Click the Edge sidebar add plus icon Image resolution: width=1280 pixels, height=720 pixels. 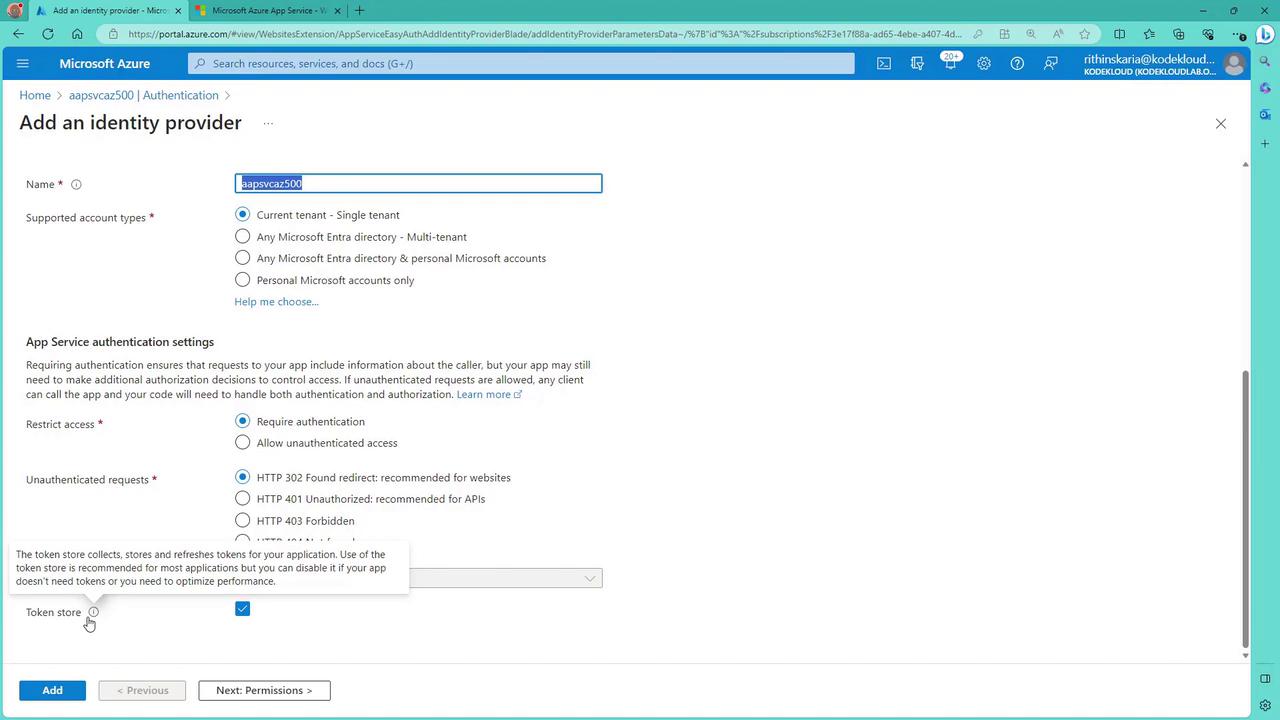pyautogui.click(x=1265, y=143)
